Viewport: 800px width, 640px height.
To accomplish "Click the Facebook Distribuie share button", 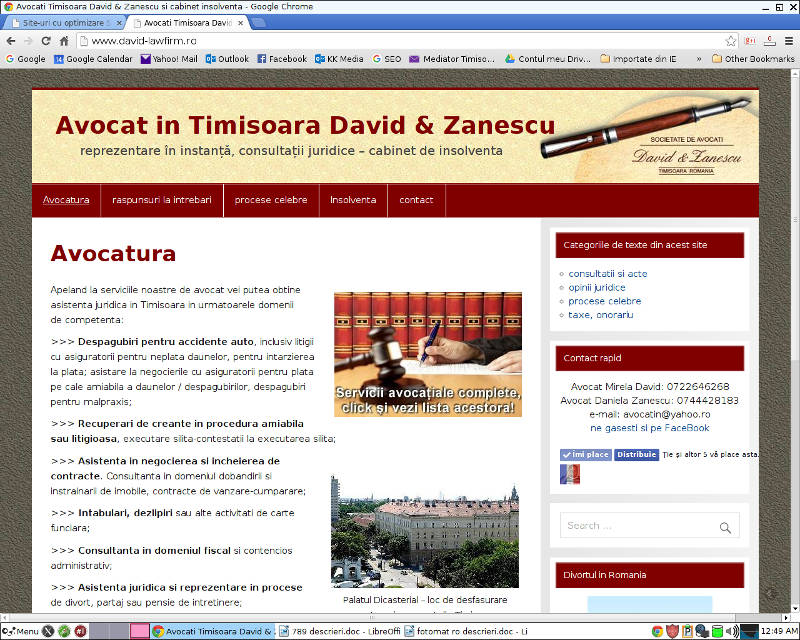I will tap(636, 454).
